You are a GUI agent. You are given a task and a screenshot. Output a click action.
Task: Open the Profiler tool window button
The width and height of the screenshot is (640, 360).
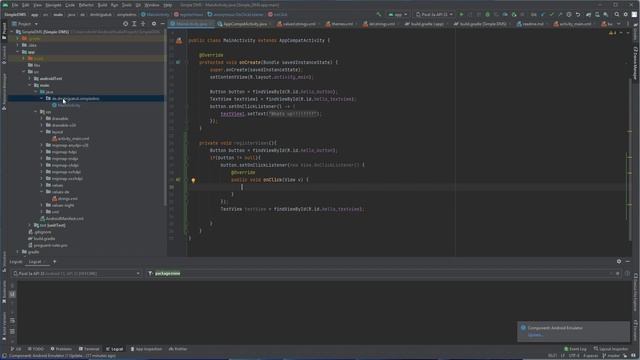pyautogui.click(x=178, y=349)
